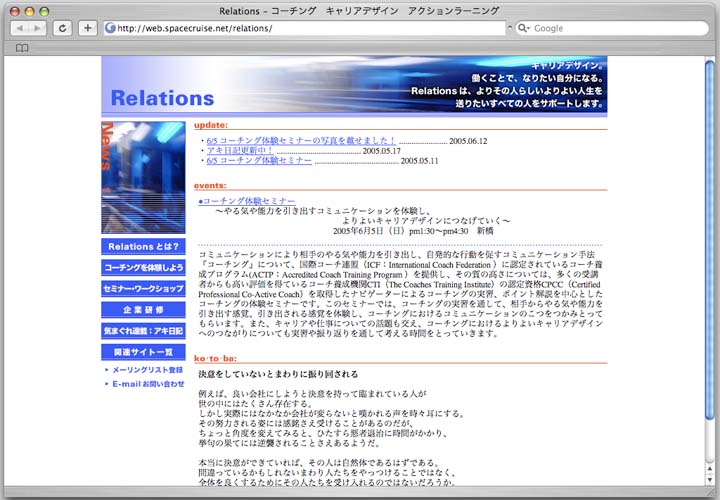This screenshot has height=500, width=720.
Task: Click the News image thumbnail
Action: pyautogui.click(x=143, y=177)
